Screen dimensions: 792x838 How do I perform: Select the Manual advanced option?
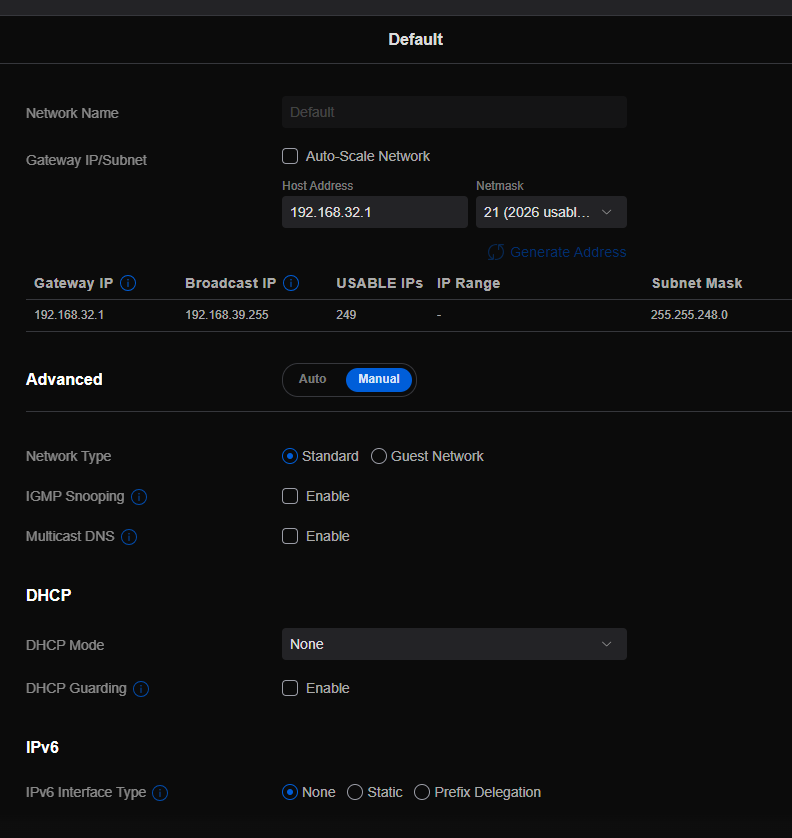coord(379,379)
